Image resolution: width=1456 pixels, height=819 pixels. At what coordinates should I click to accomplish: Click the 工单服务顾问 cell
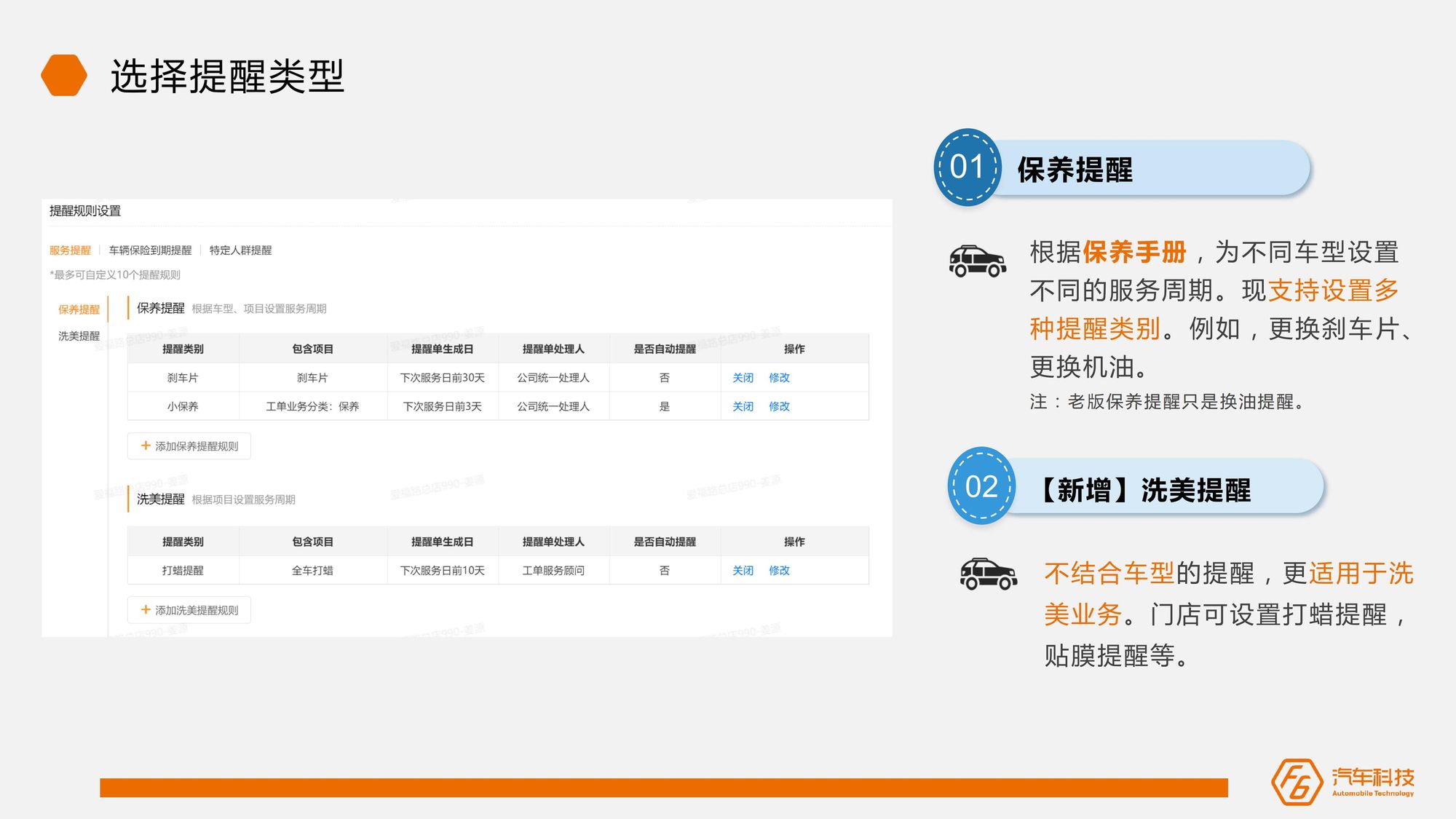[553, 571]
